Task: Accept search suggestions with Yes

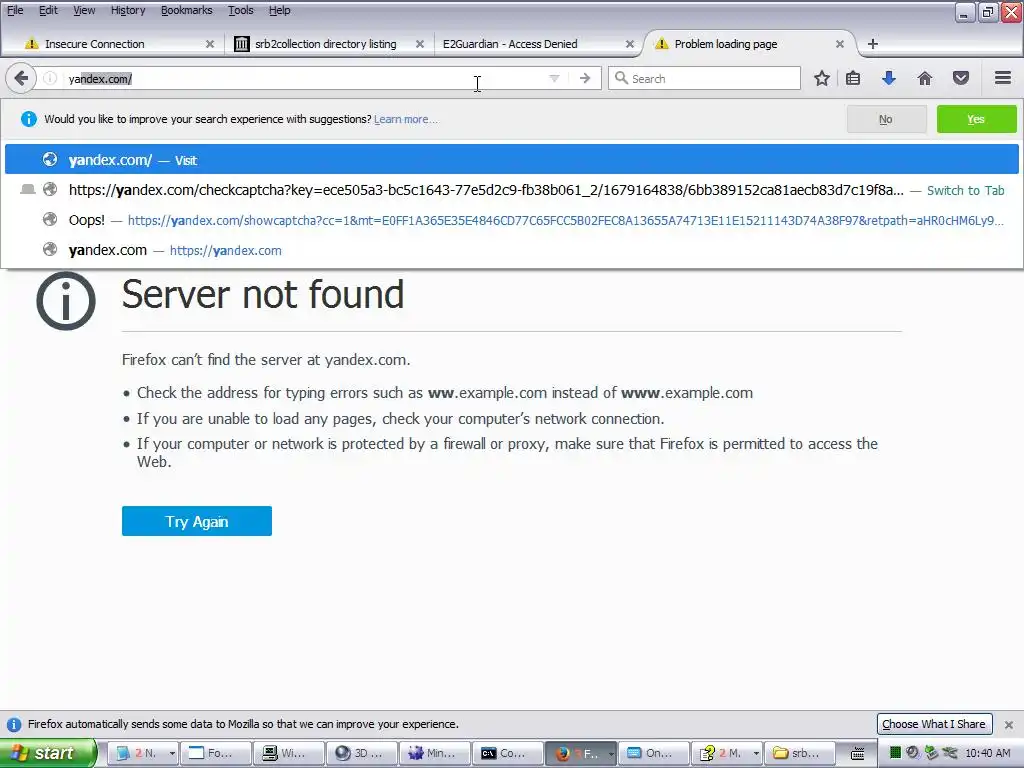Action: click(x=976, y=119)
